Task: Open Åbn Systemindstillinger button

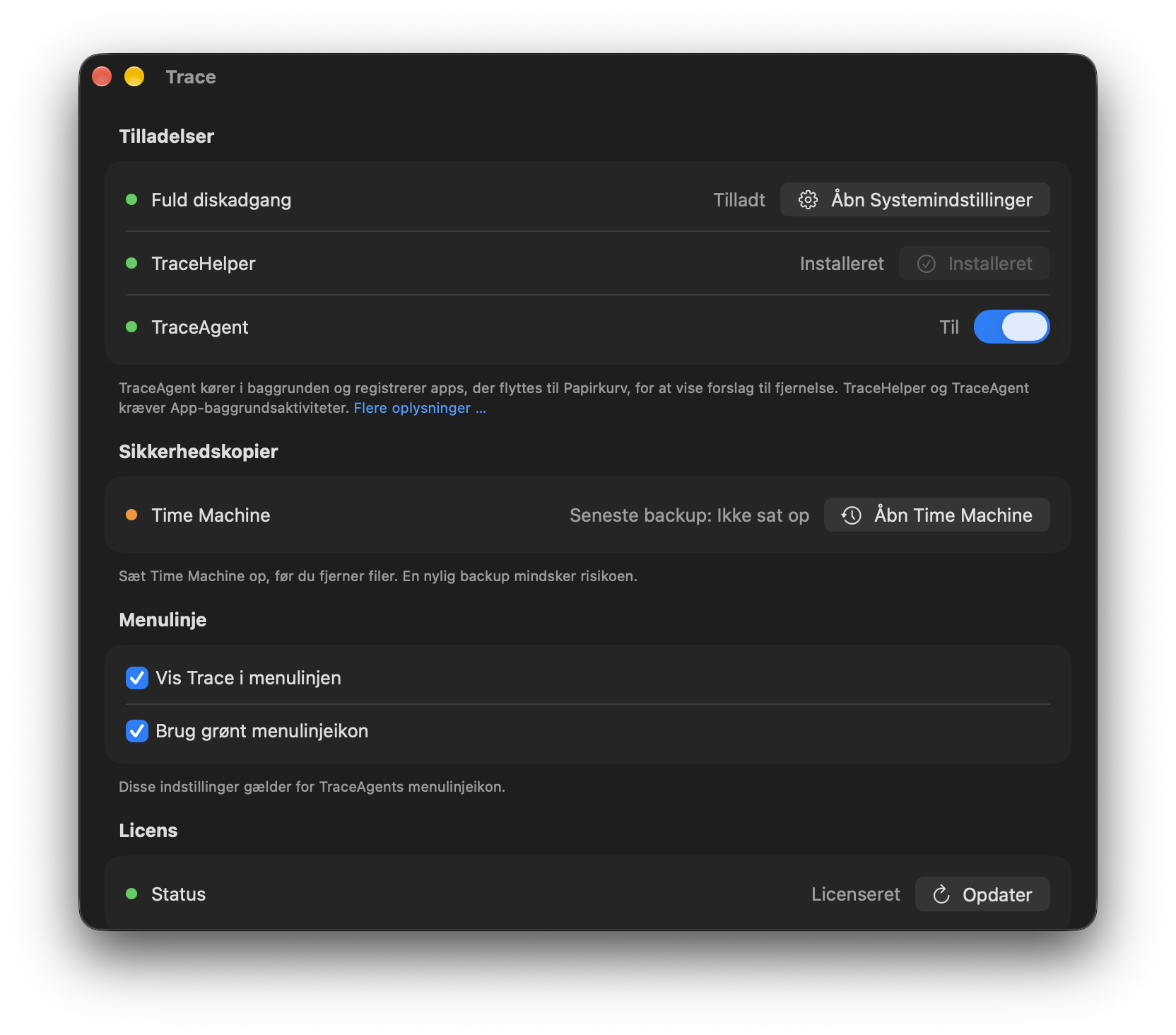Action: tap(915, 199)
